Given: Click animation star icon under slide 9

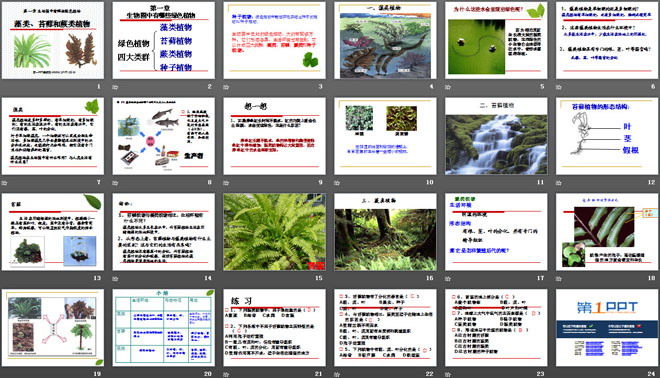Looking at the screenshot, I should 226,183.
